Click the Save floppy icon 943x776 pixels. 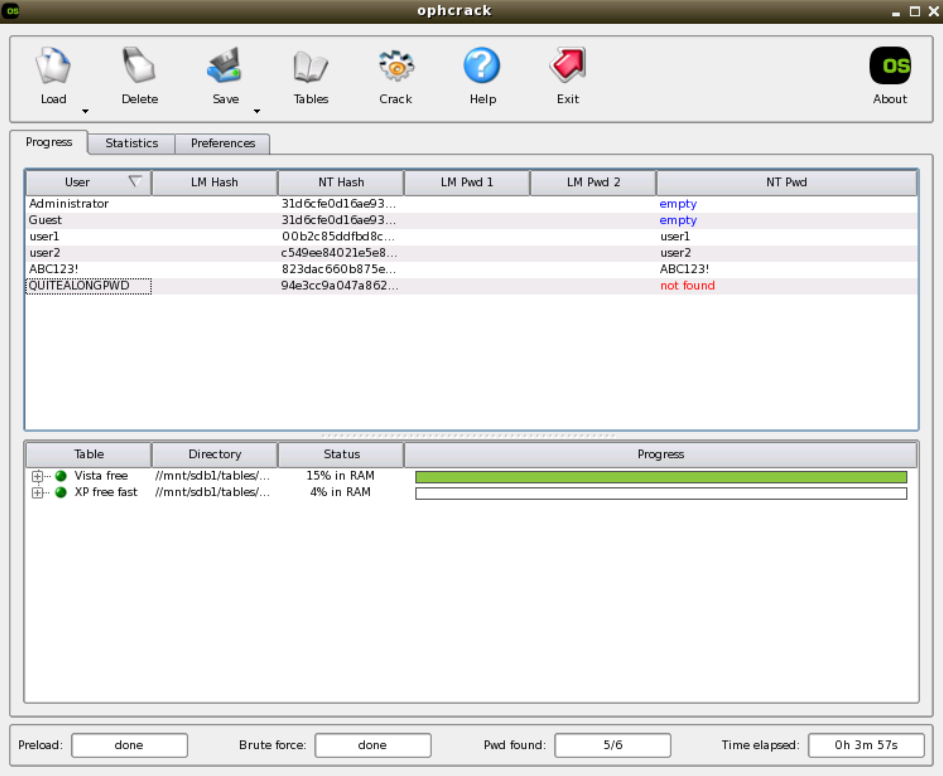[x=225, y=65]
